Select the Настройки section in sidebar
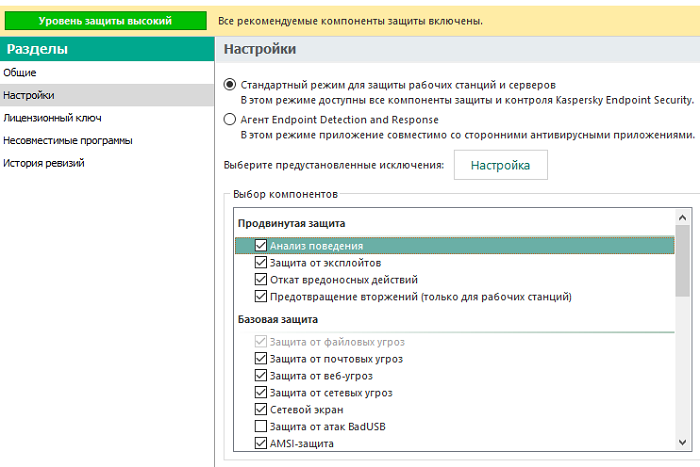Screen dimensions: 700x467 (28, 95)
